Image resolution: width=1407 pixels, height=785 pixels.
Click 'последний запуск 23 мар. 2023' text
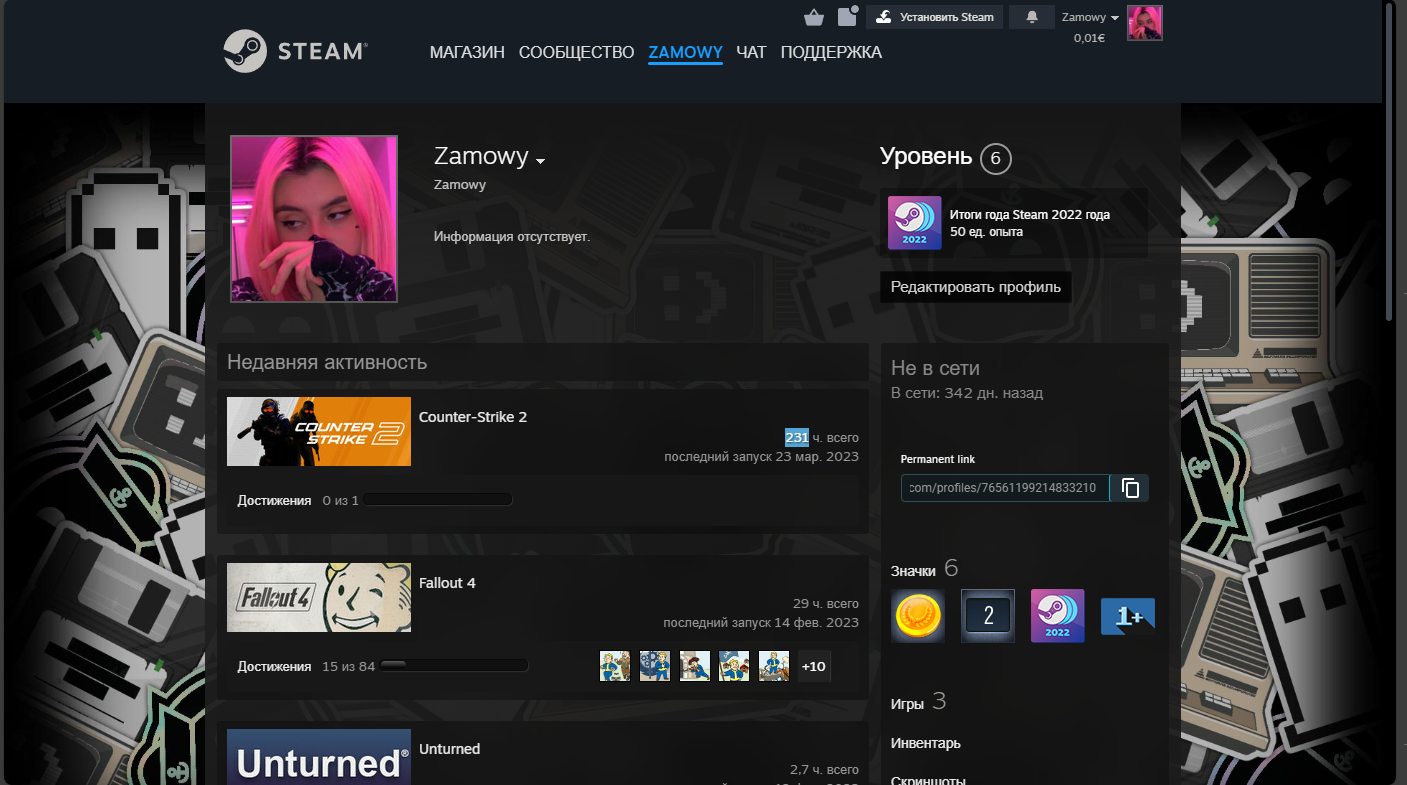(761, 457)
